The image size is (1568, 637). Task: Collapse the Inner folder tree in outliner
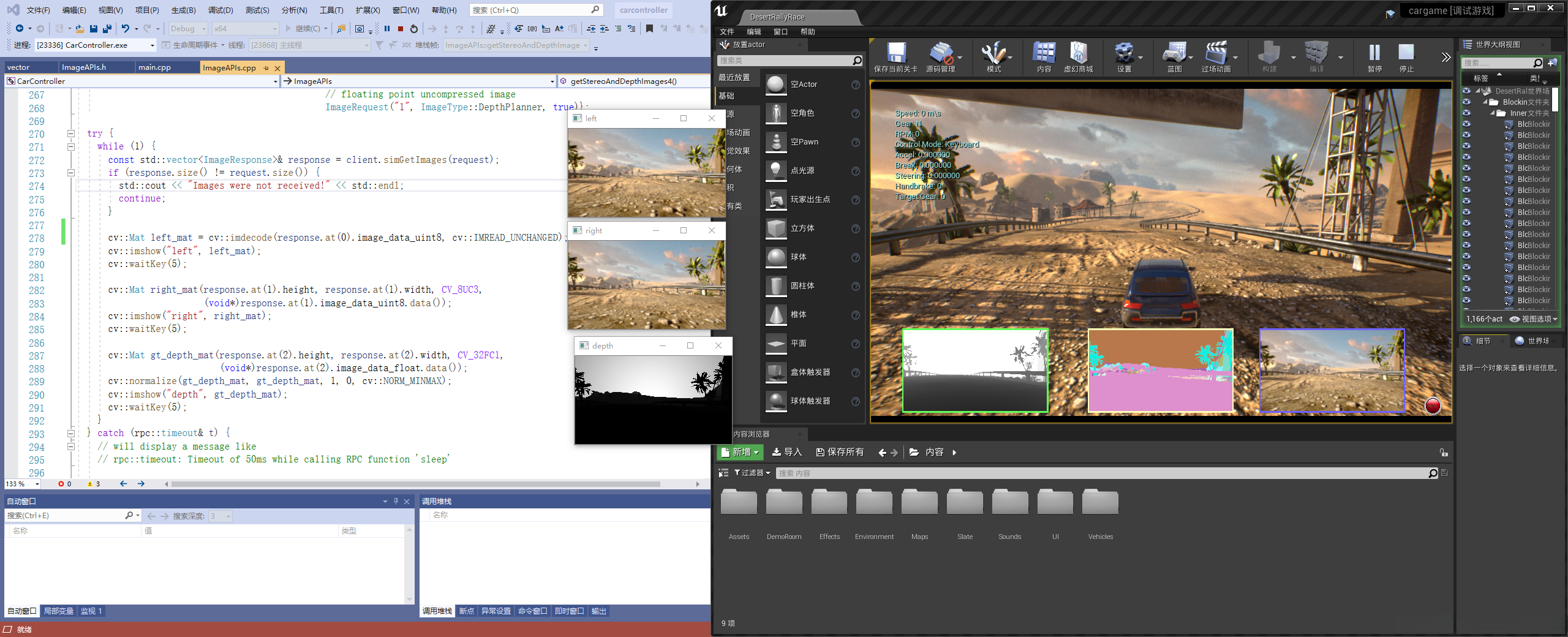[1493, 113]
